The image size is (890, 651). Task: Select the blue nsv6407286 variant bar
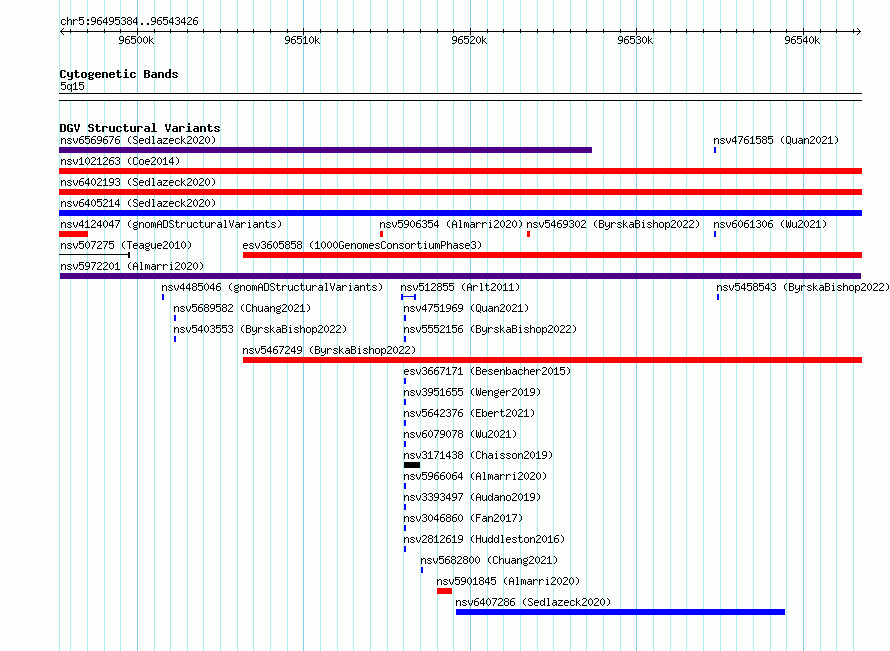coord(620,612)
